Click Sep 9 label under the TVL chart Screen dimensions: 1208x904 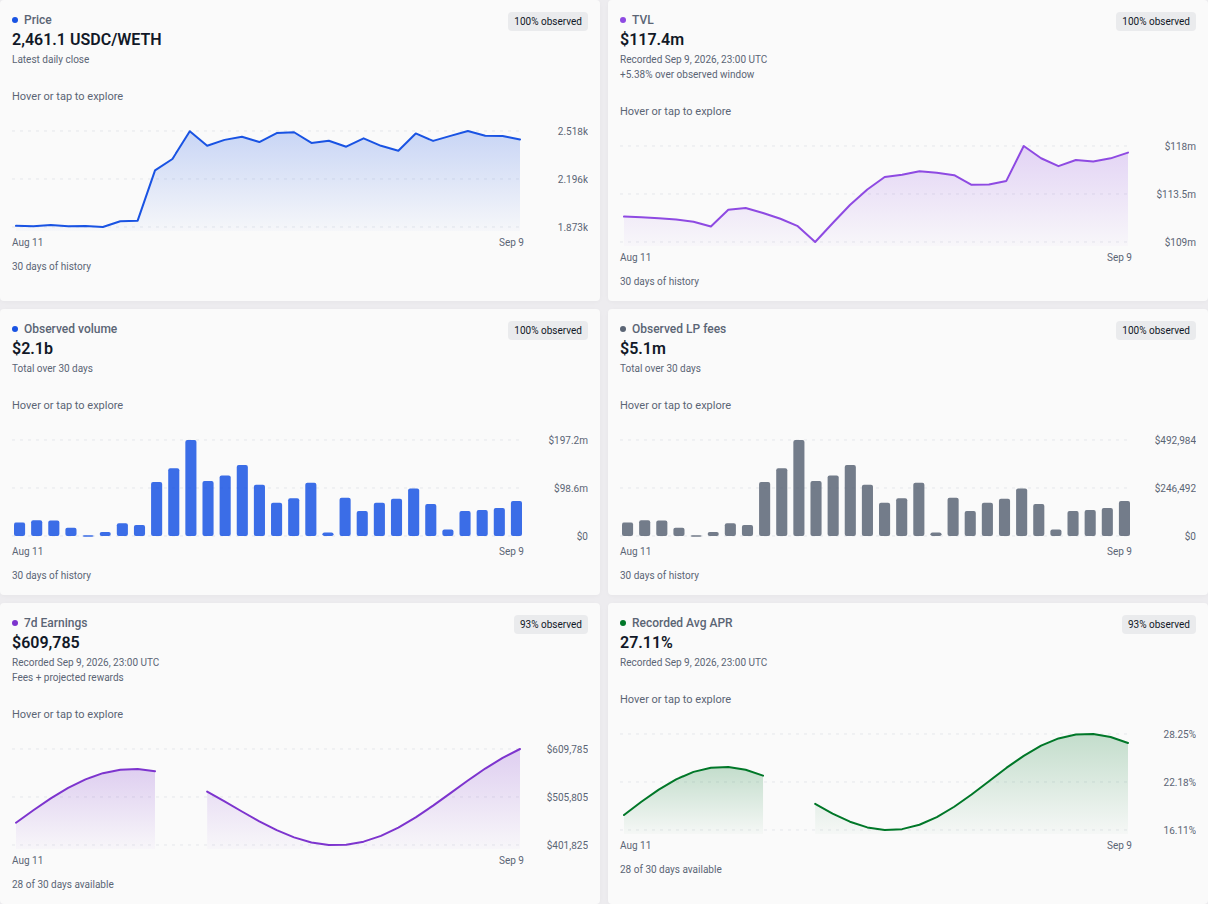point(1119,257)
